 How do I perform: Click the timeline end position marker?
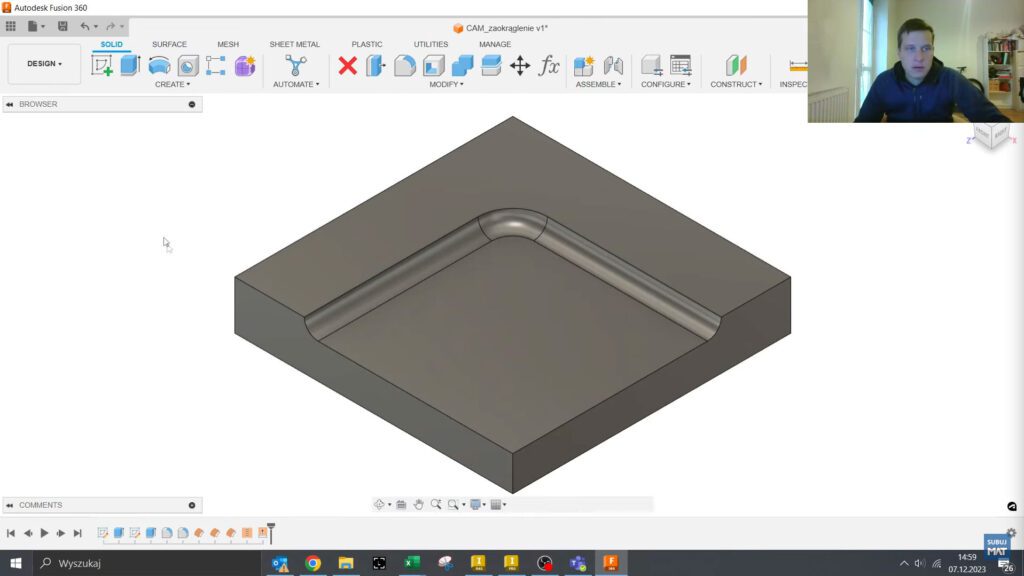[x=270, y=534]
